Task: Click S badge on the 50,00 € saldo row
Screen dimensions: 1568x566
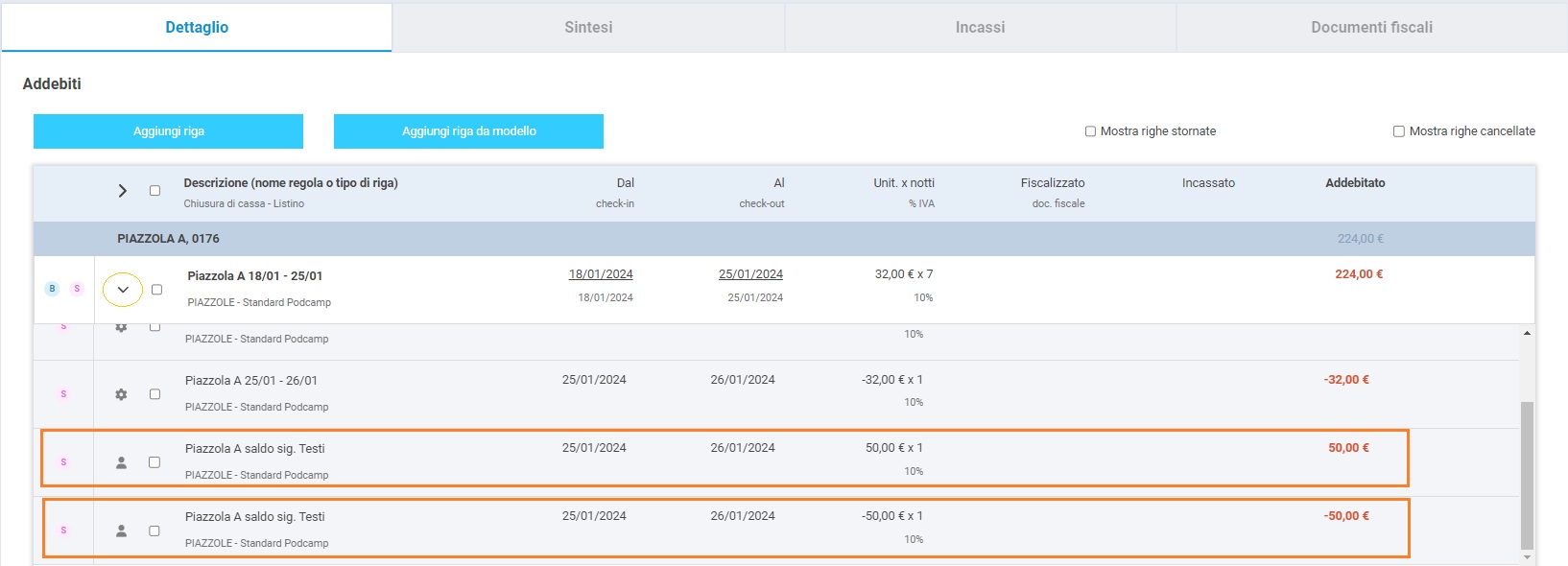Action: click(x=64, y=462)
